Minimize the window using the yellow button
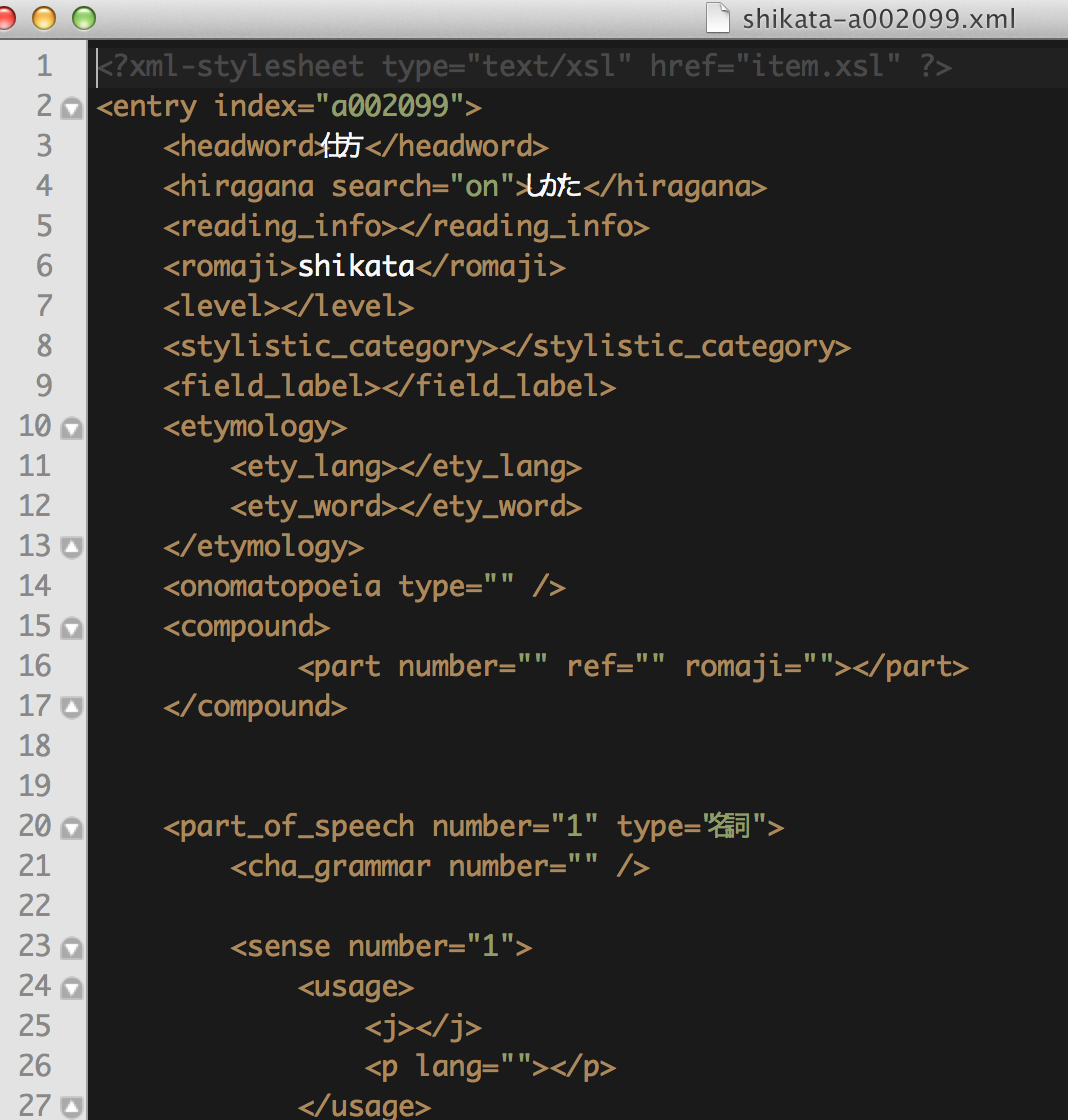 (44, 18)
